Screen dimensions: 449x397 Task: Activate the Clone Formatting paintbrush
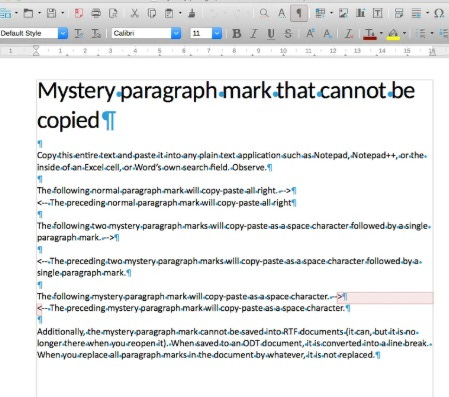point(192,13)
